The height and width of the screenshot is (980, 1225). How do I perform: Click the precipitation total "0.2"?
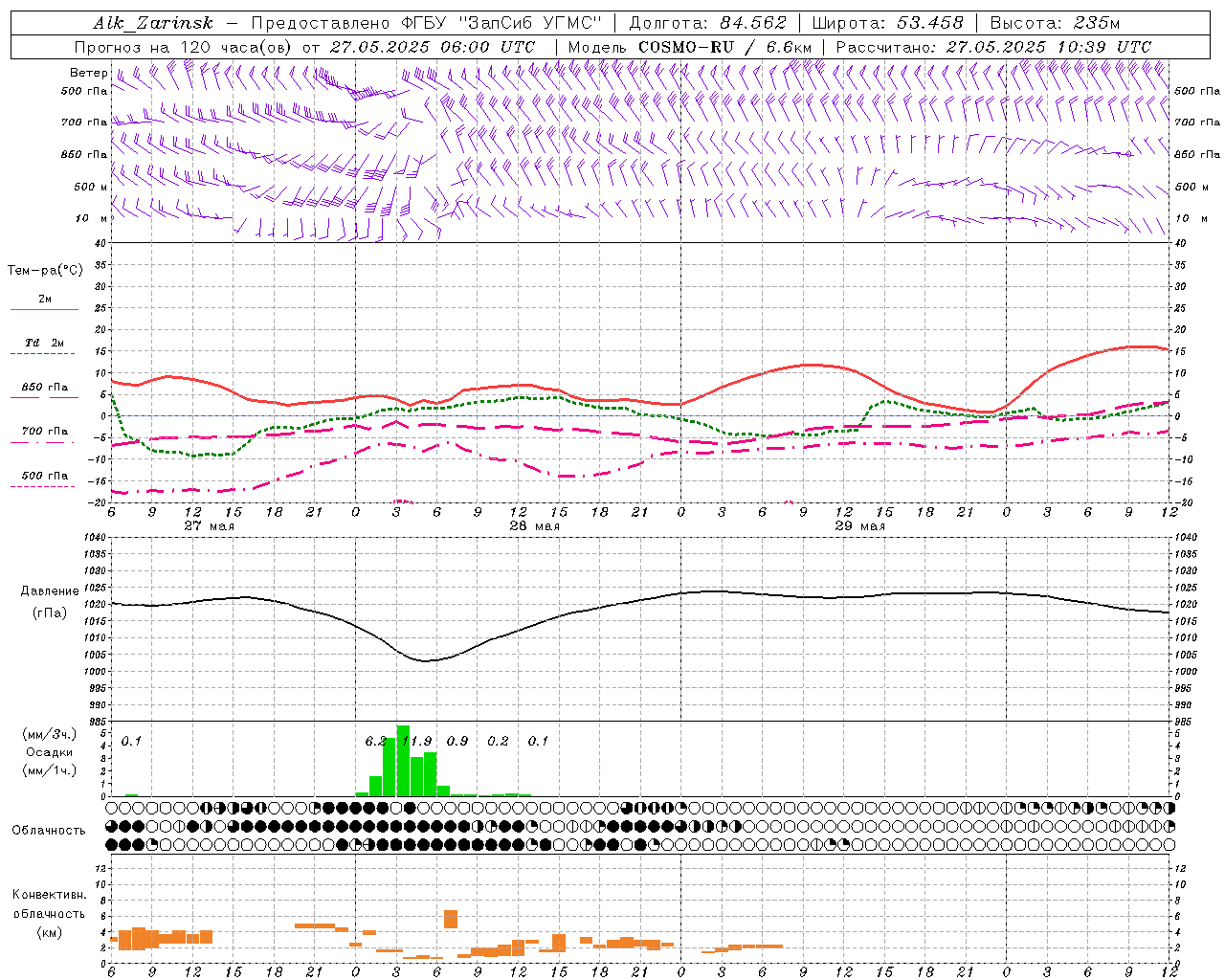click(x=498, y=741)
